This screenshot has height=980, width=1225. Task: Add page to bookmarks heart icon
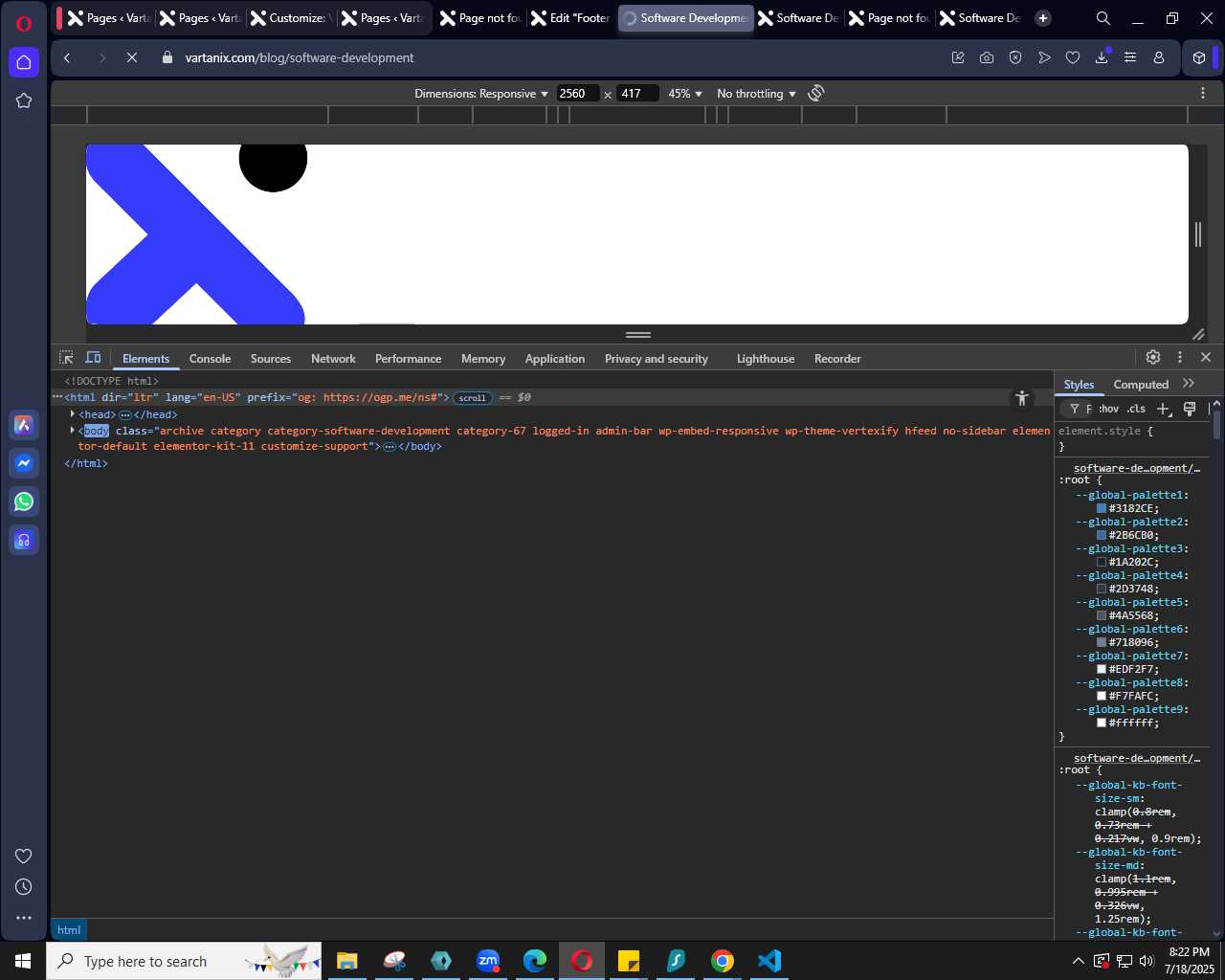click(1073, 57)
